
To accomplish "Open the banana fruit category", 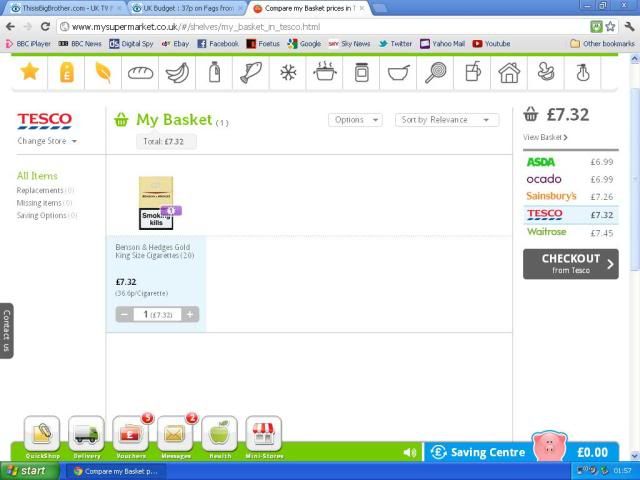I will tap(178, 73).
